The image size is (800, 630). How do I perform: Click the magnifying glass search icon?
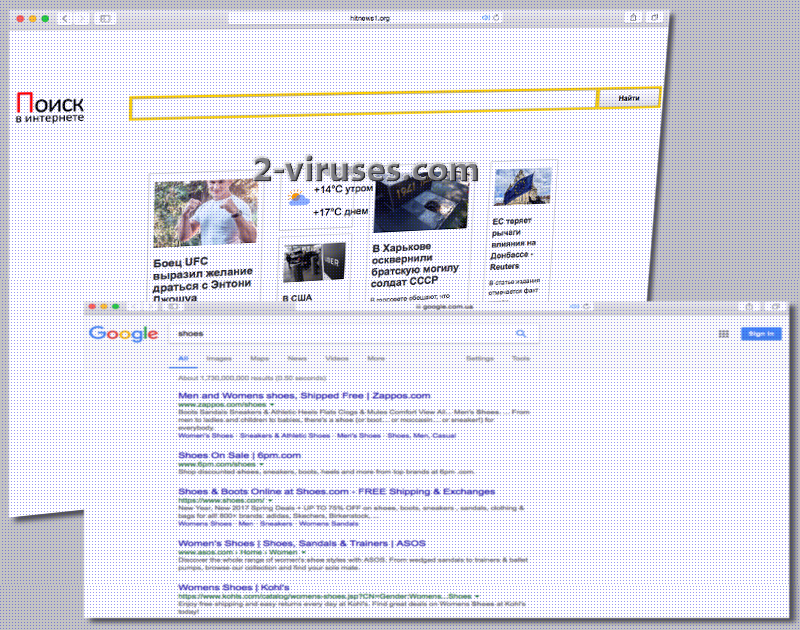[x=522, y=333]
